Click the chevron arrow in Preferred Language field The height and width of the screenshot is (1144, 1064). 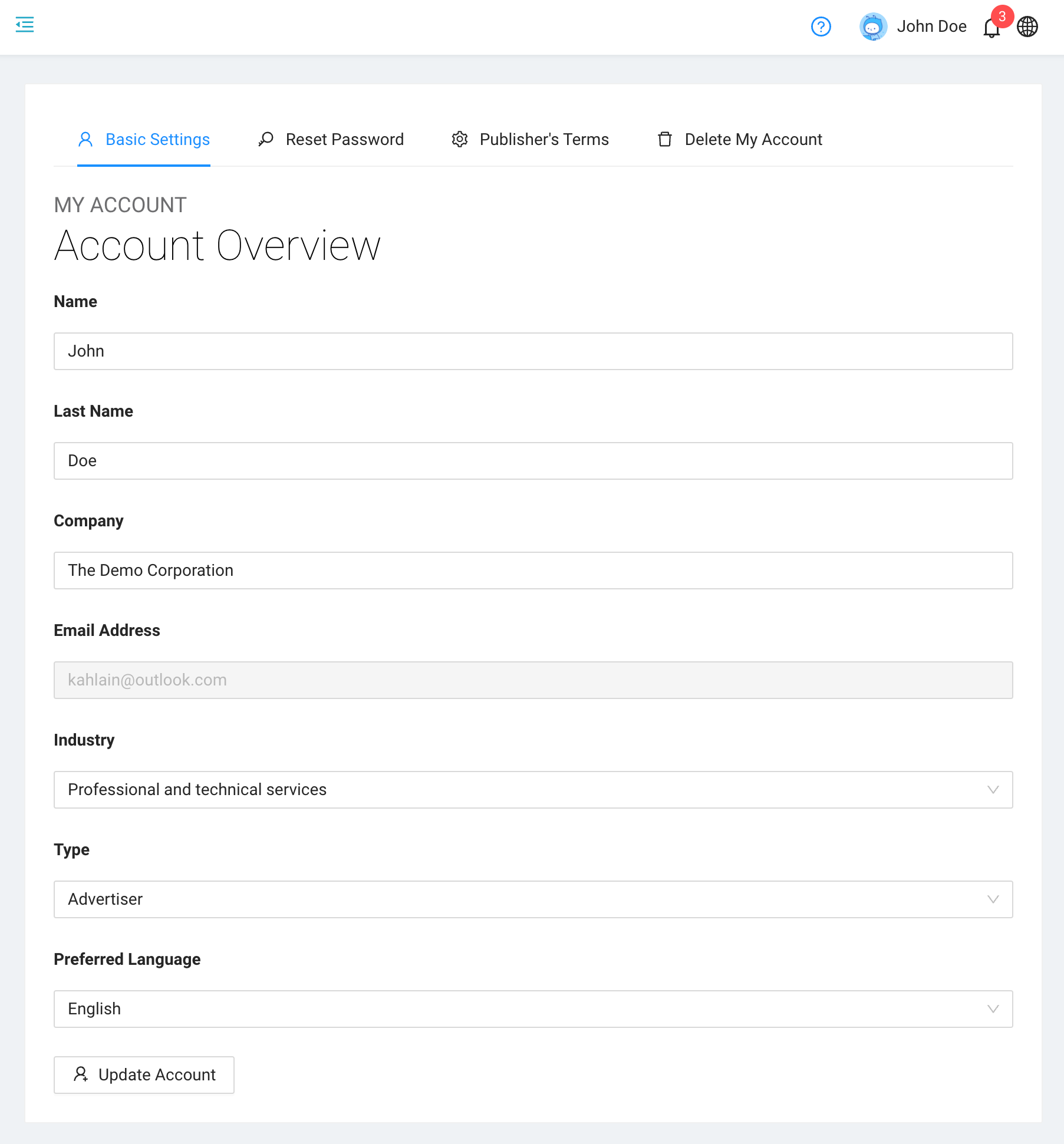tap(993, 1009)
